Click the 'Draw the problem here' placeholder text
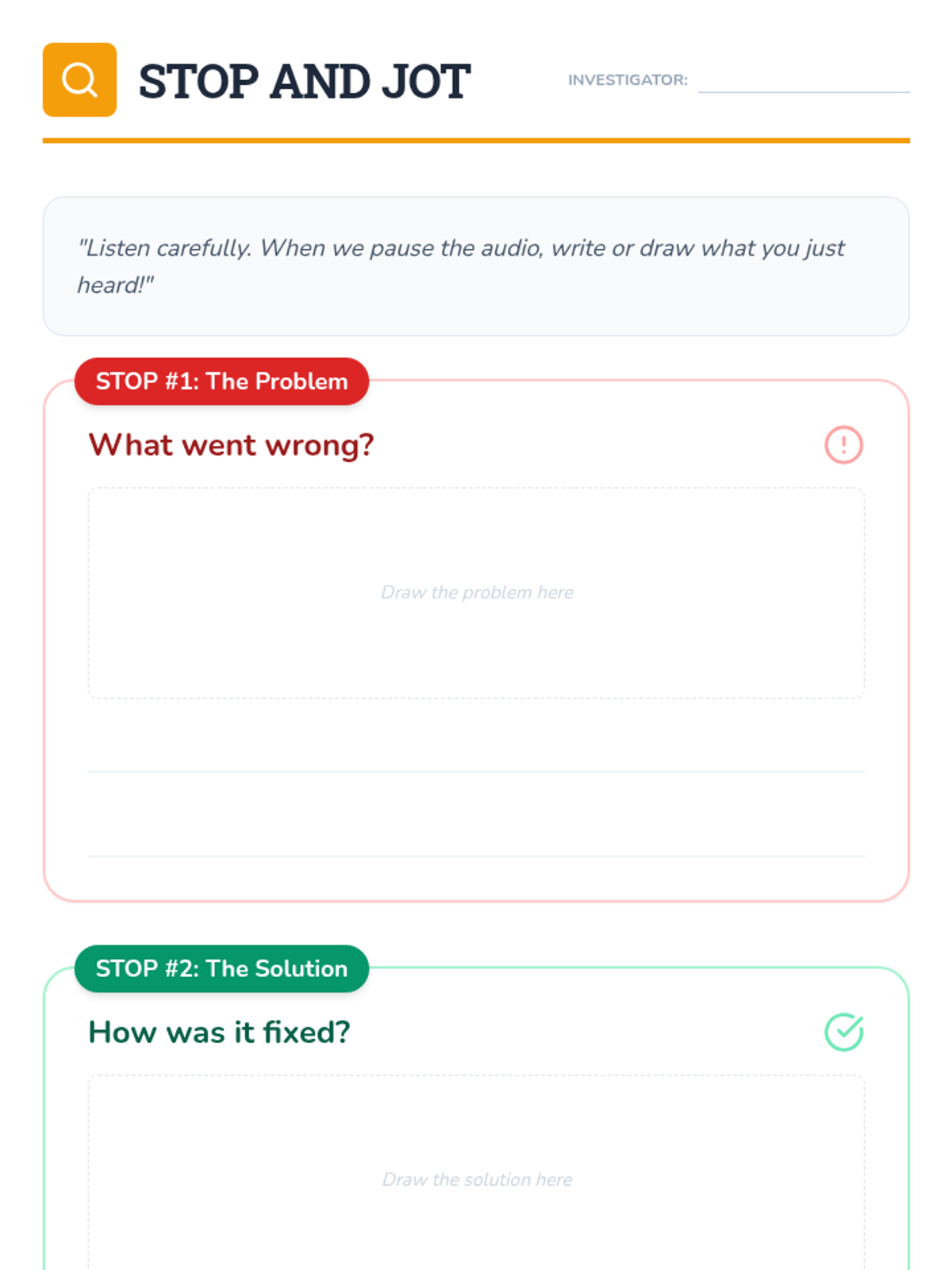 coord(477,592)
